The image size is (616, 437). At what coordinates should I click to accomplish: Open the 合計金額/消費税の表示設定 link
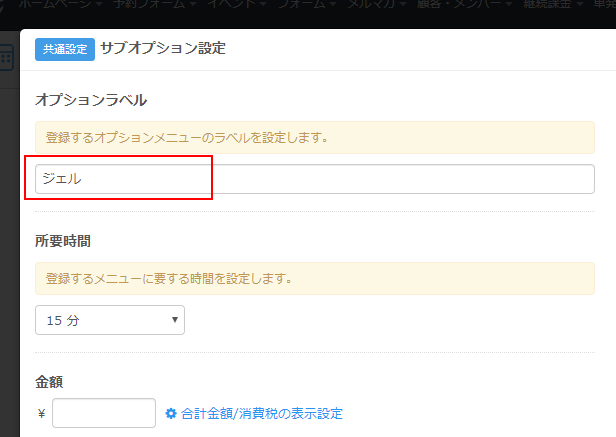pyautogui.click(x=261, y=413)
